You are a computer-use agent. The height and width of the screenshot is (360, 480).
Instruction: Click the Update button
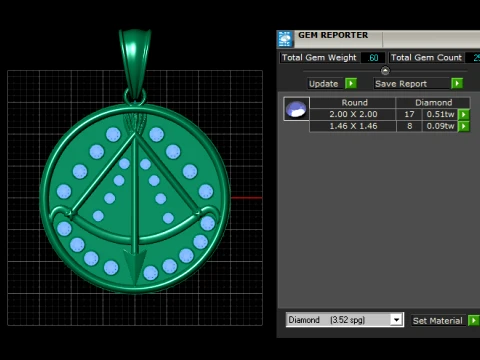tap(326, 83)
